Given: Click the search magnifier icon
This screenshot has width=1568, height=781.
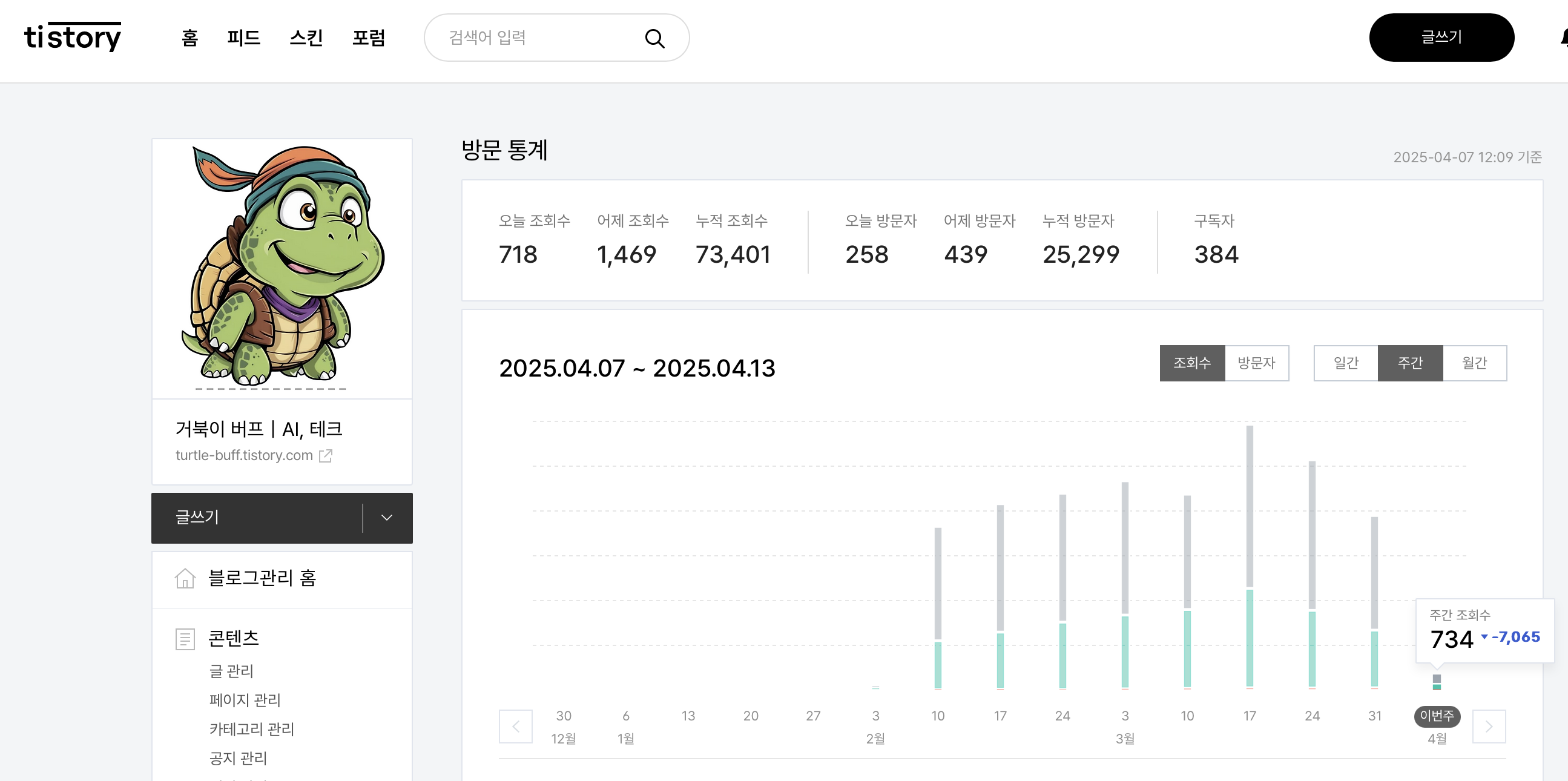Looking at the screenshot, I should click(654, 38).
